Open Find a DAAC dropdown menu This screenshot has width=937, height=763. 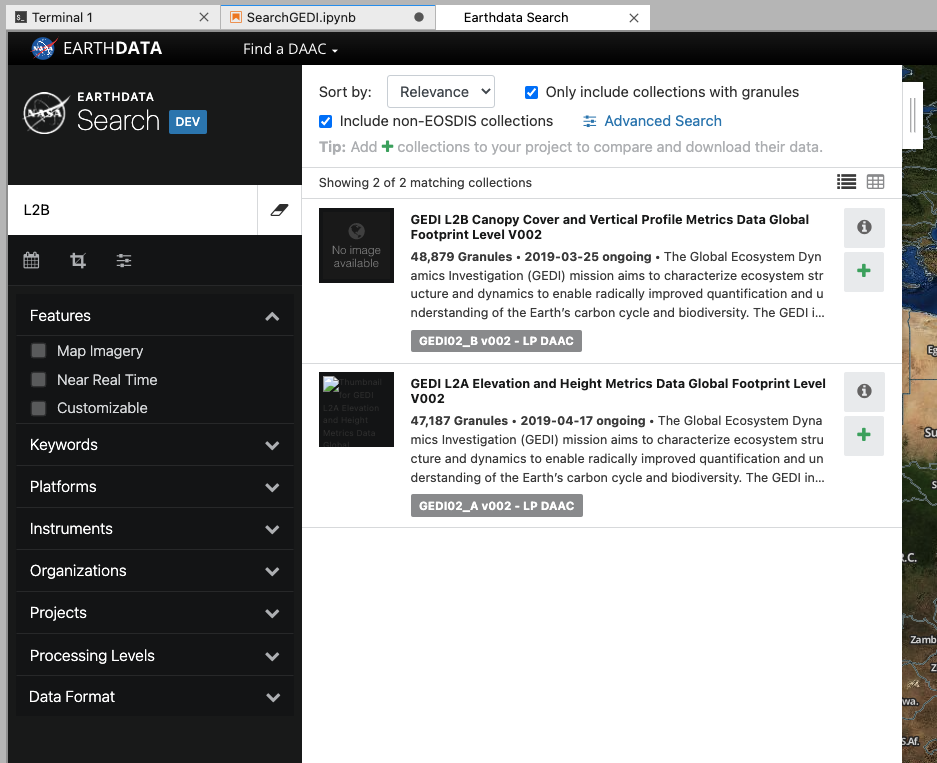pyautogui.click(x=290, y=49)
